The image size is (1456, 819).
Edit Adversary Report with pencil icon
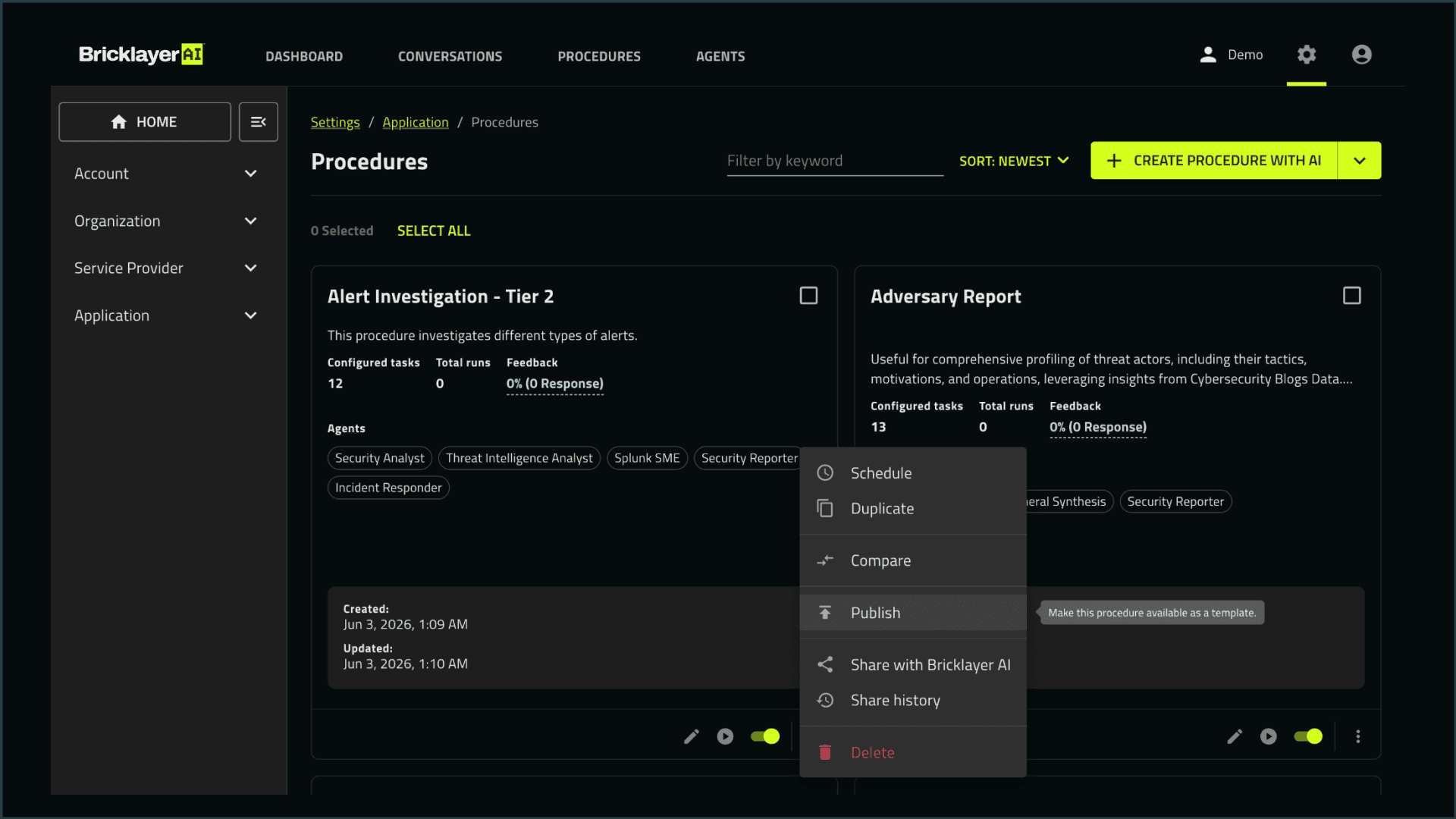(1235, 736)
